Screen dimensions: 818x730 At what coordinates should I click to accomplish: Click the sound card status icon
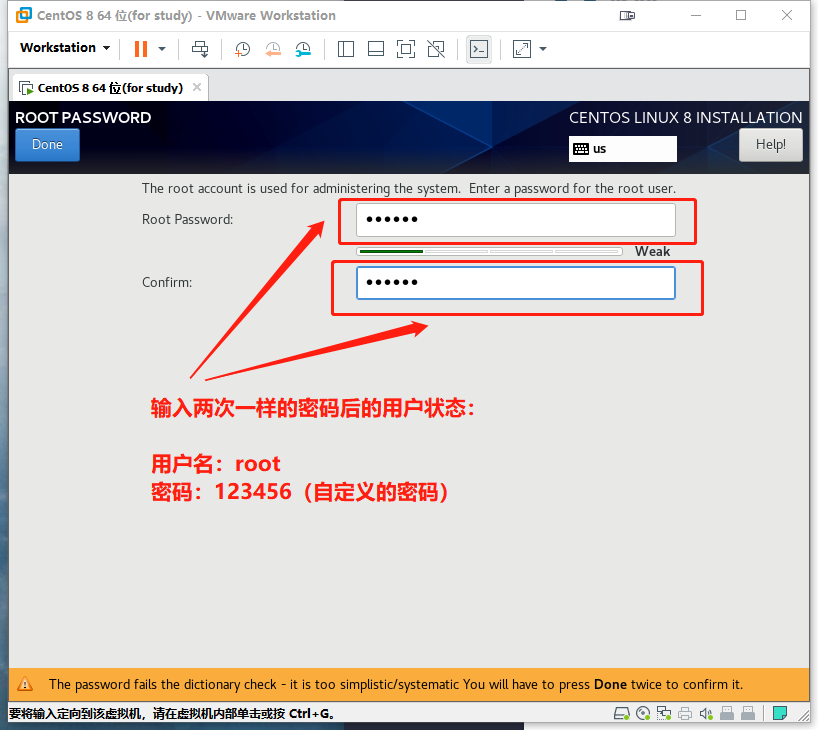tap(706, 713)
